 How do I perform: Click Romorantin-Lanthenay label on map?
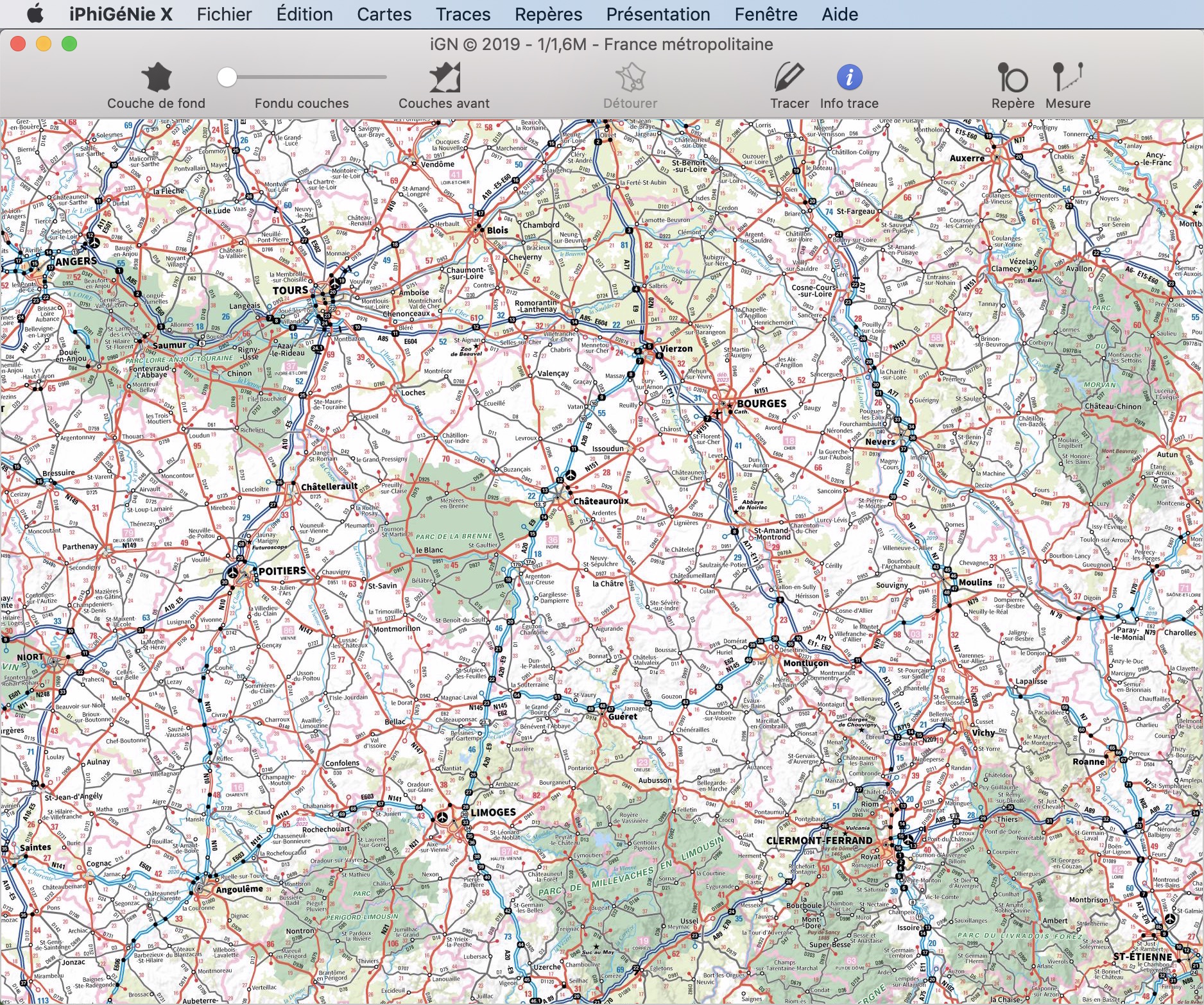pos(536,305)
